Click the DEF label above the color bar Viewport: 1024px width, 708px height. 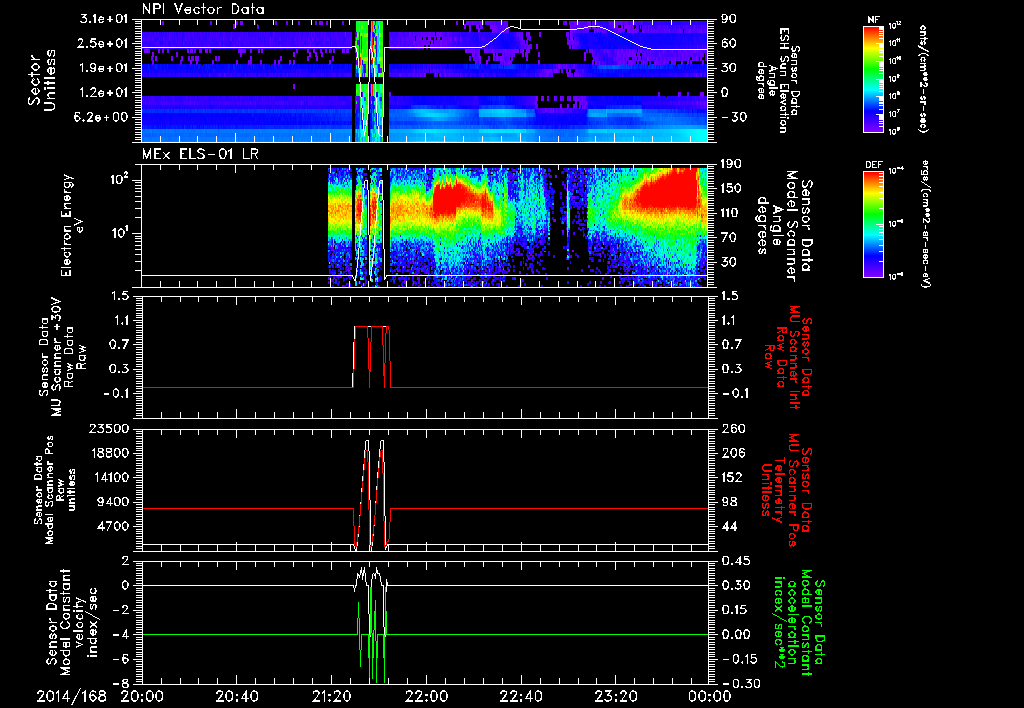(874, 165)
